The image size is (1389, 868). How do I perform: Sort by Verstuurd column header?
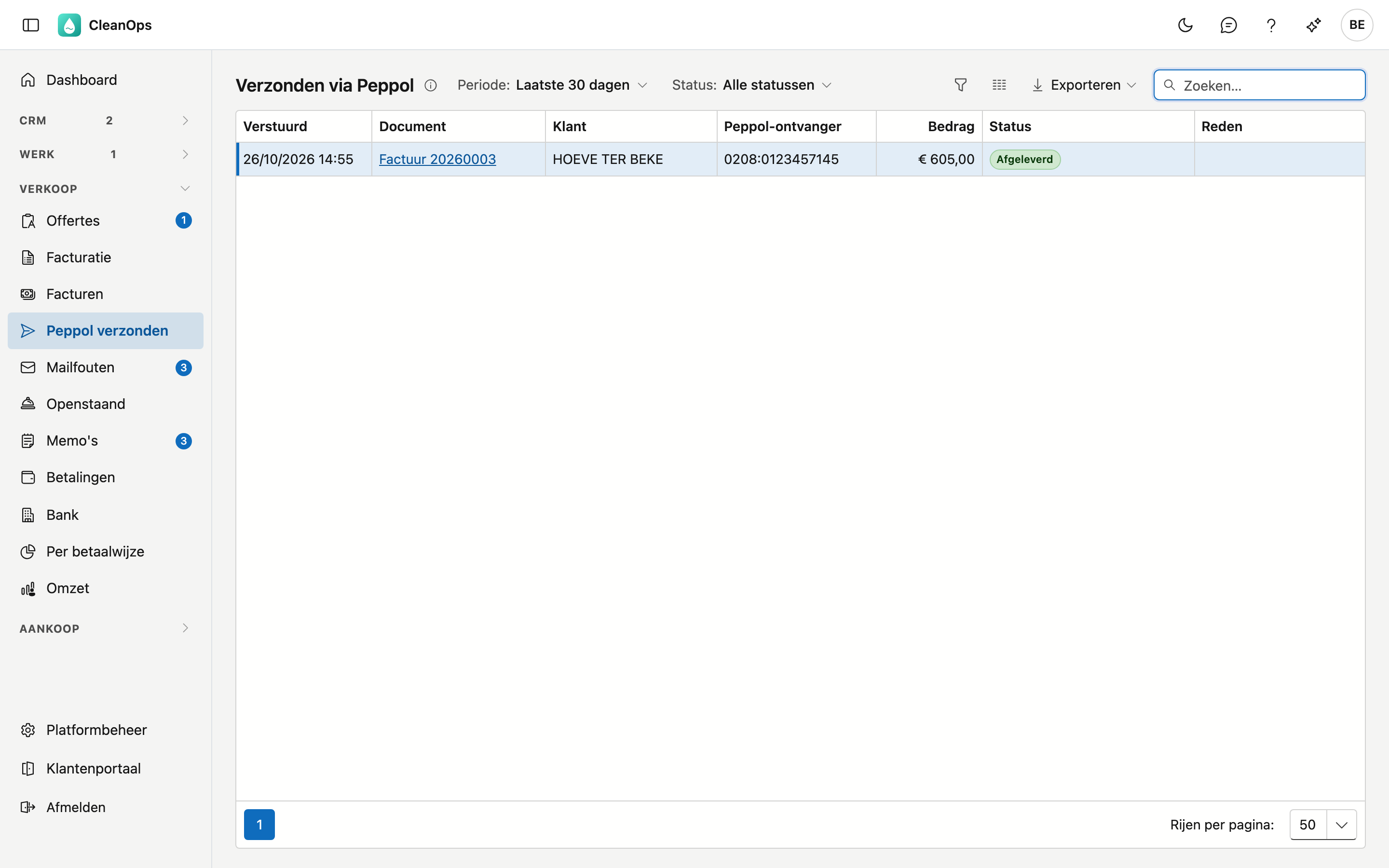click(304, 126)
